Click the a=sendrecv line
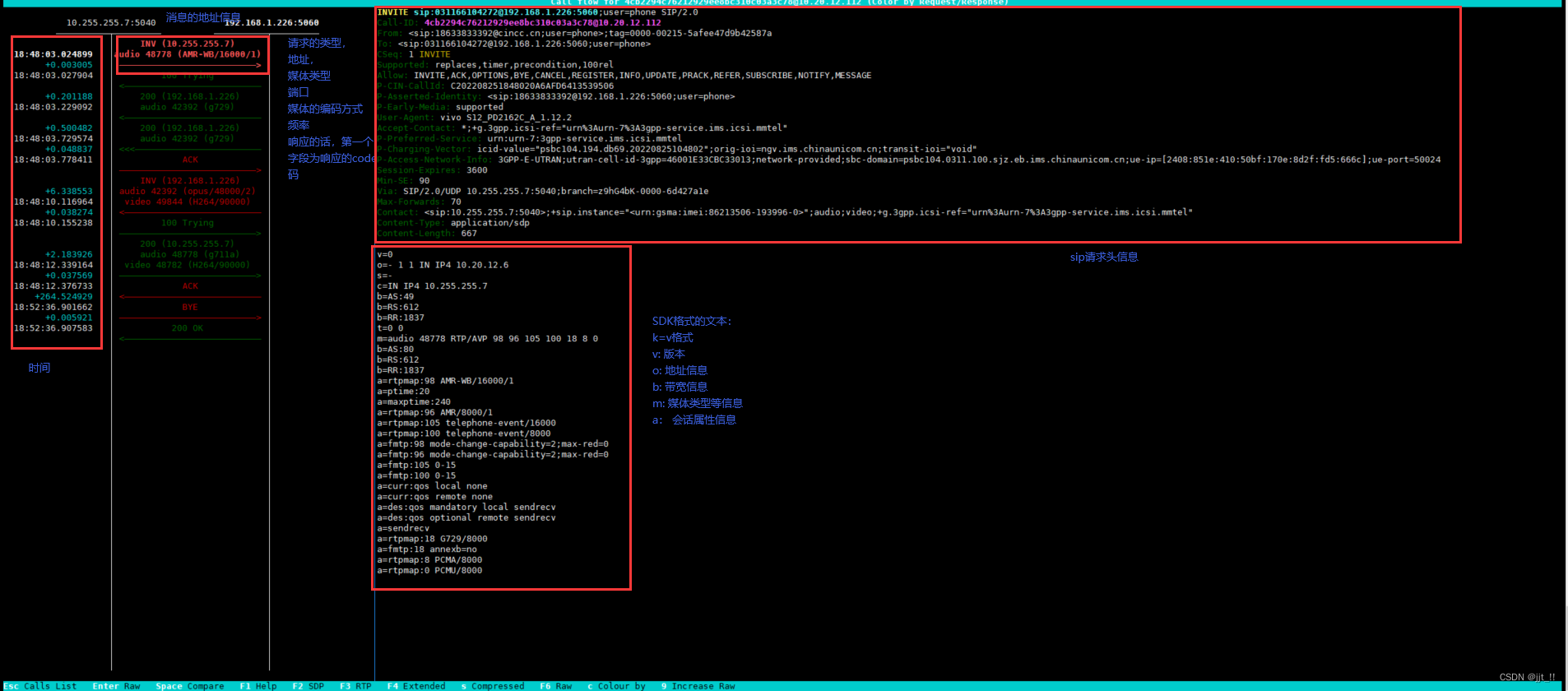Screen dimensions: 1568x691 point(403,528)
